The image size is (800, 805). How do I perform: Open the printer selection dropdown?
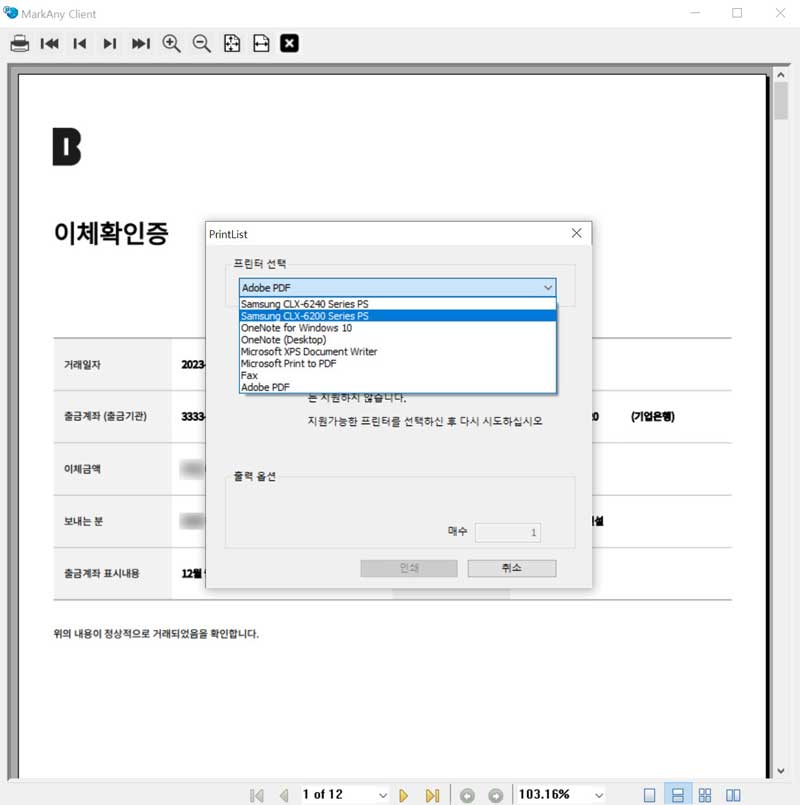[547, 287]
